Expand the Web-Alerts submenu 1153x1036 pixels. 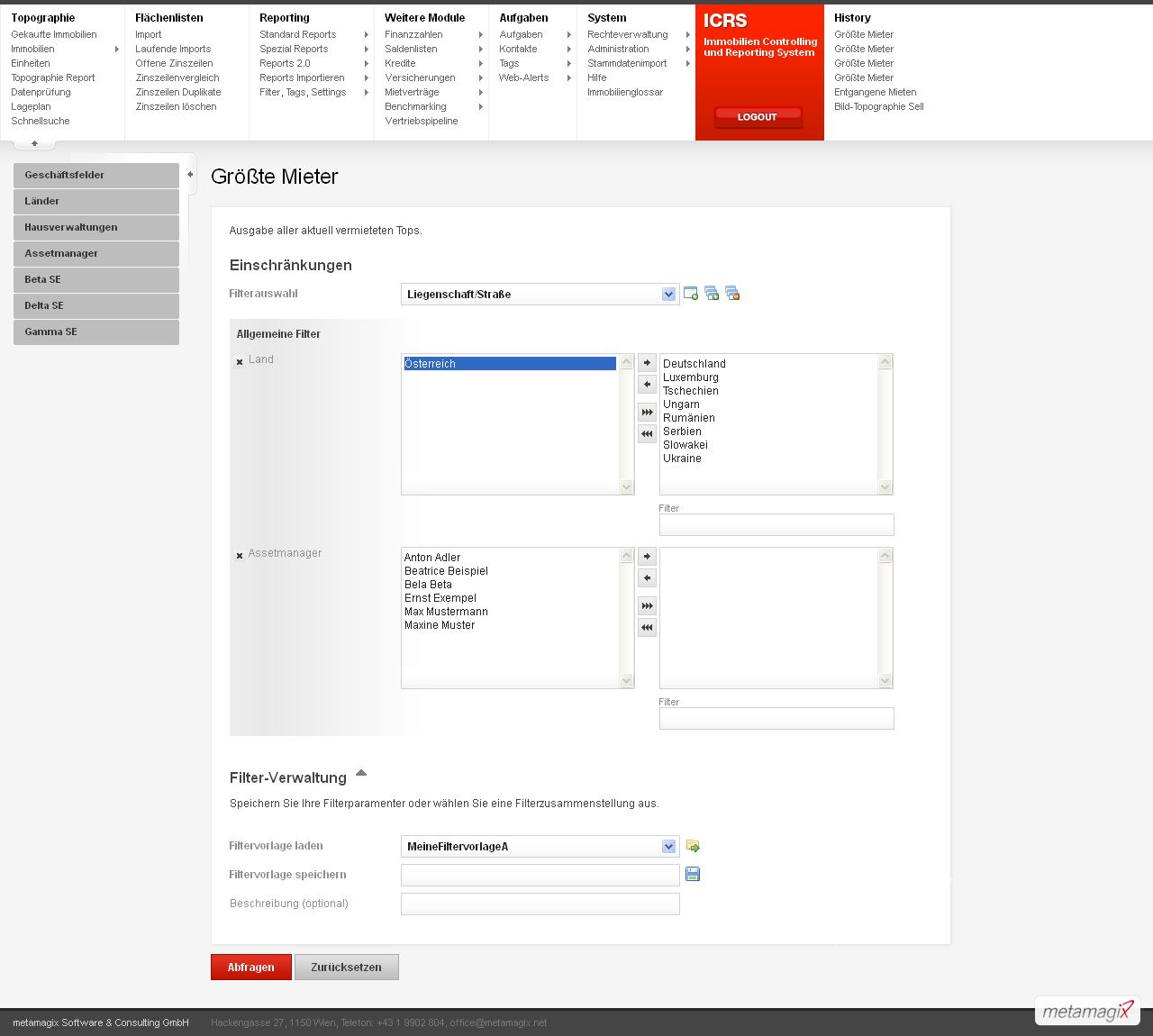569,78
